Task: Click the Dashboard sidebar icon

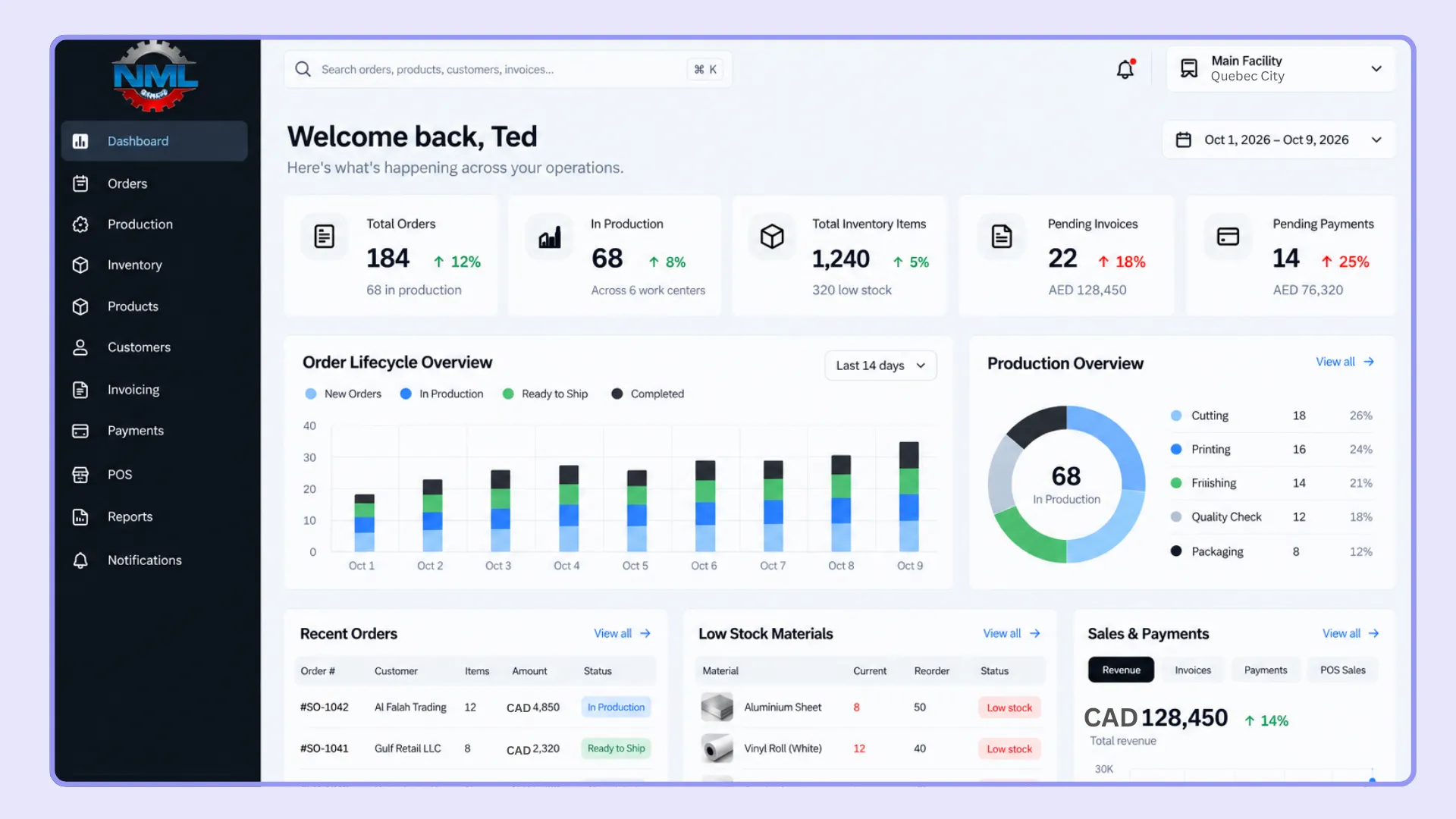Action: (80, 141)
